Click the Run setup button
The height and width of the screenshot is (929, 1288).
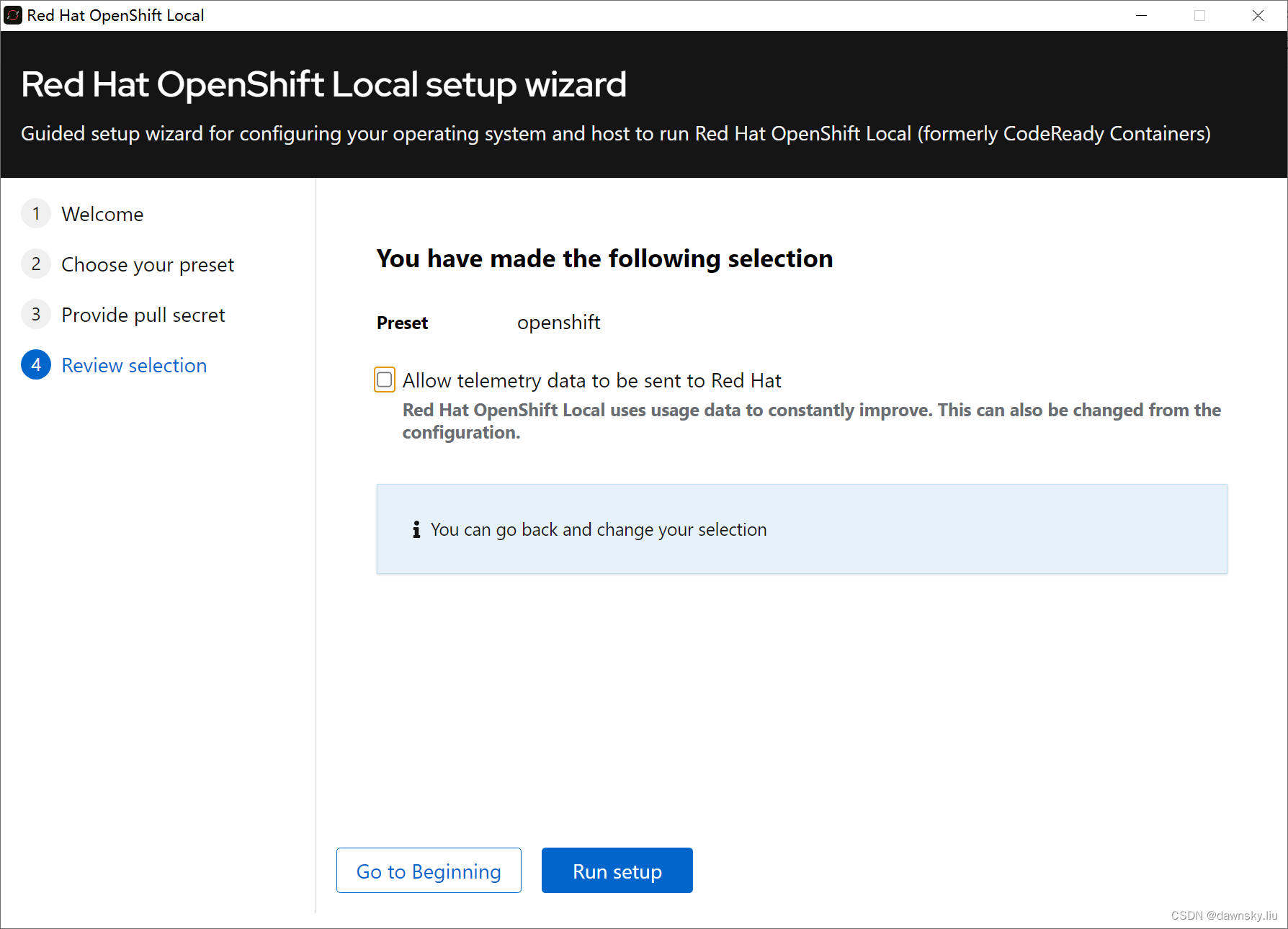tap(617, 870)
